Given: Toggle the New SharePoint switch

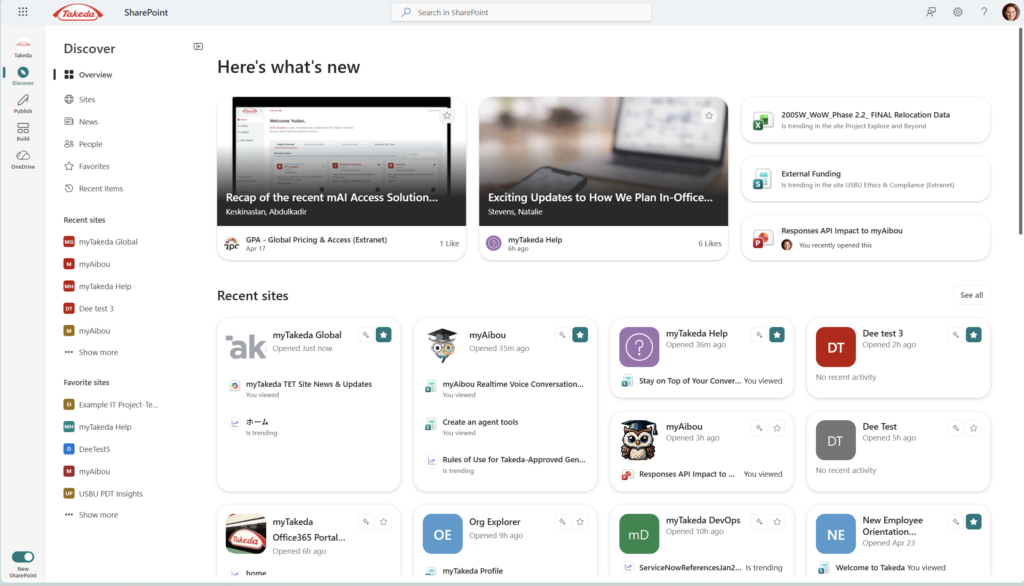Looking at the screenshot, I should point(23,557).
